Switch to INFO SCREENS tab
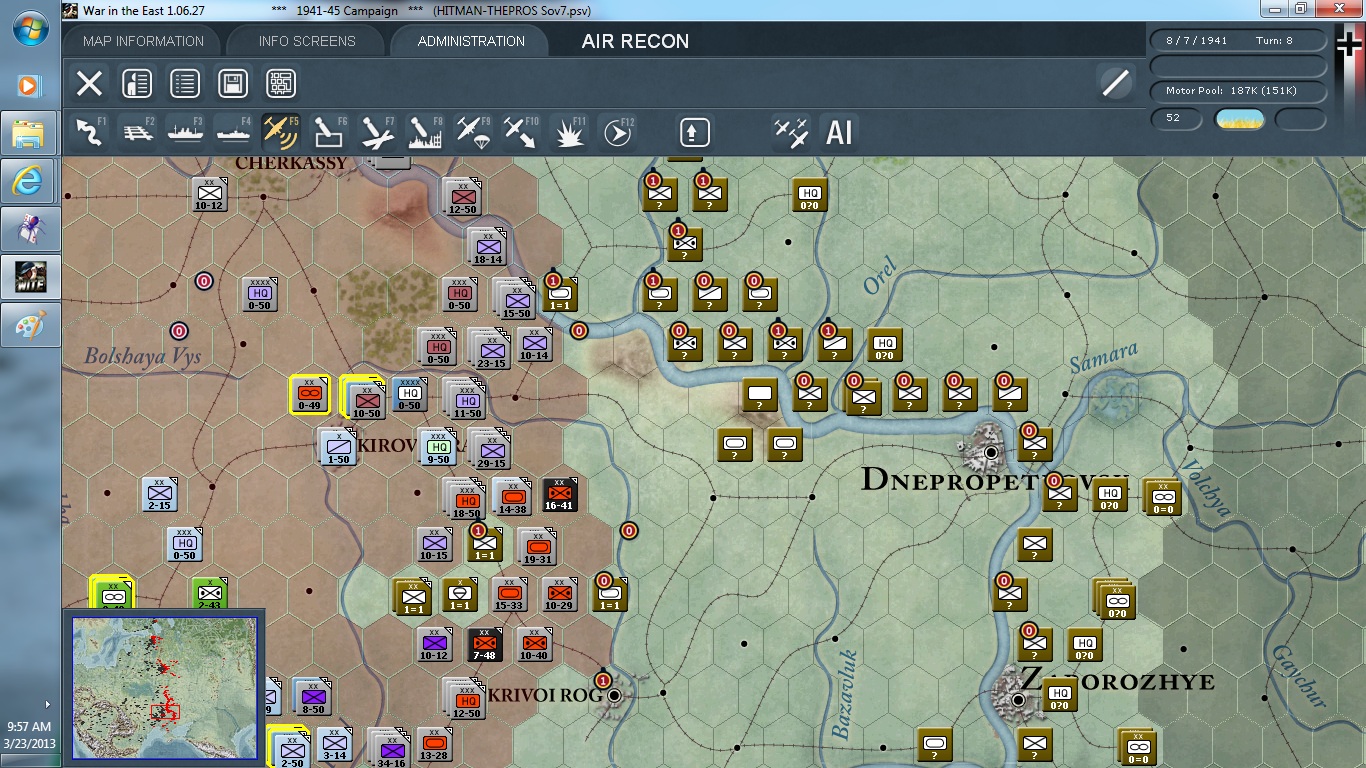 (307, 41)
